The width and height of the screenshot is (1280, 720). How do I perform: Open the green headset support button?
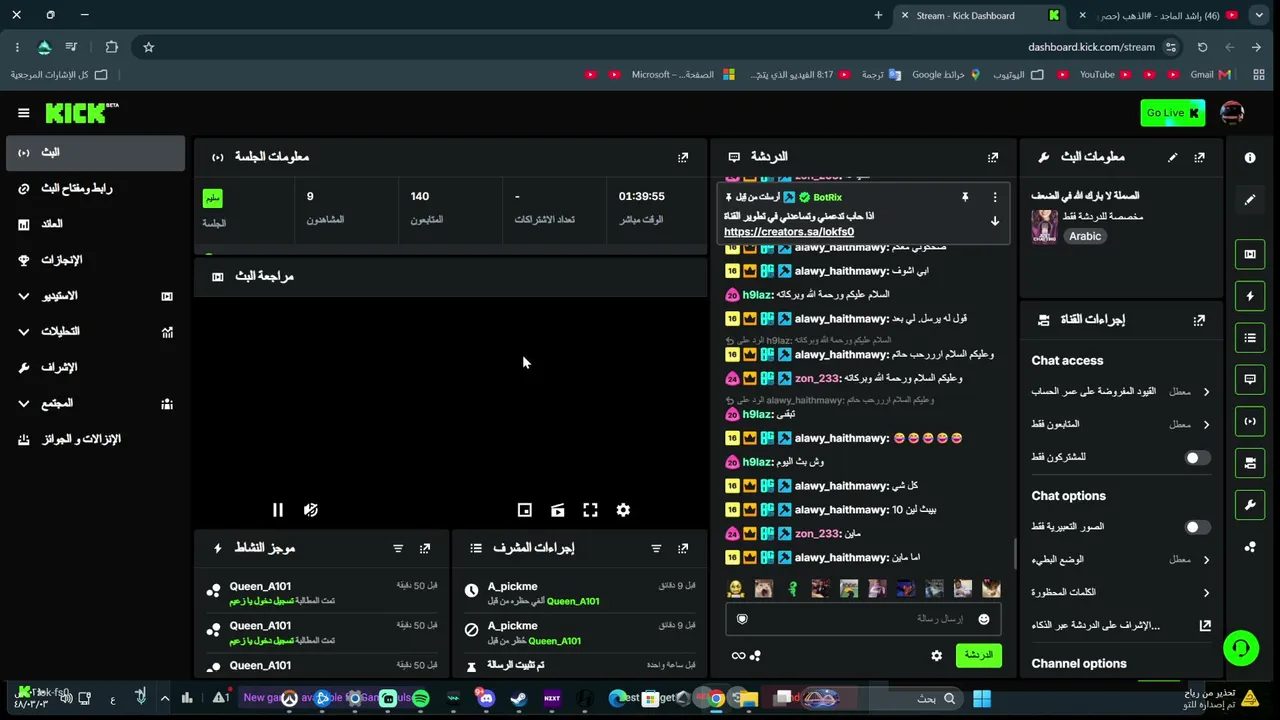pos(1241,648)
